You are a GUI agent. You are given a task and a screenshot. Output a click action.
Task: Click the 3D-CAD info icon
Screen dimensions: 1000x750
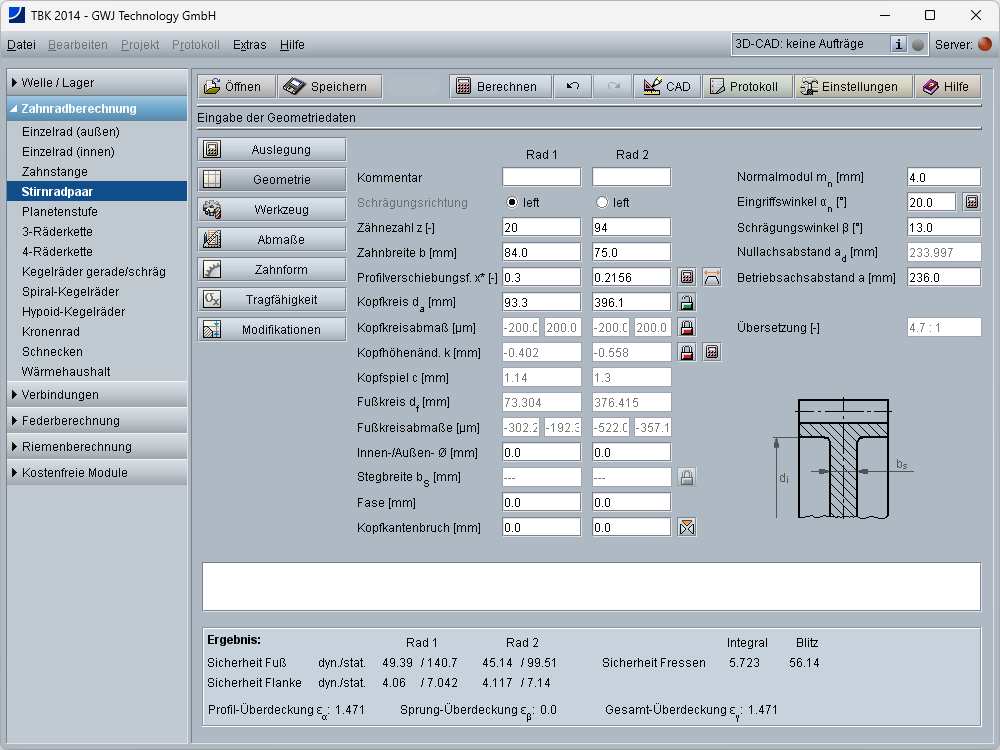tap(898, 44)
